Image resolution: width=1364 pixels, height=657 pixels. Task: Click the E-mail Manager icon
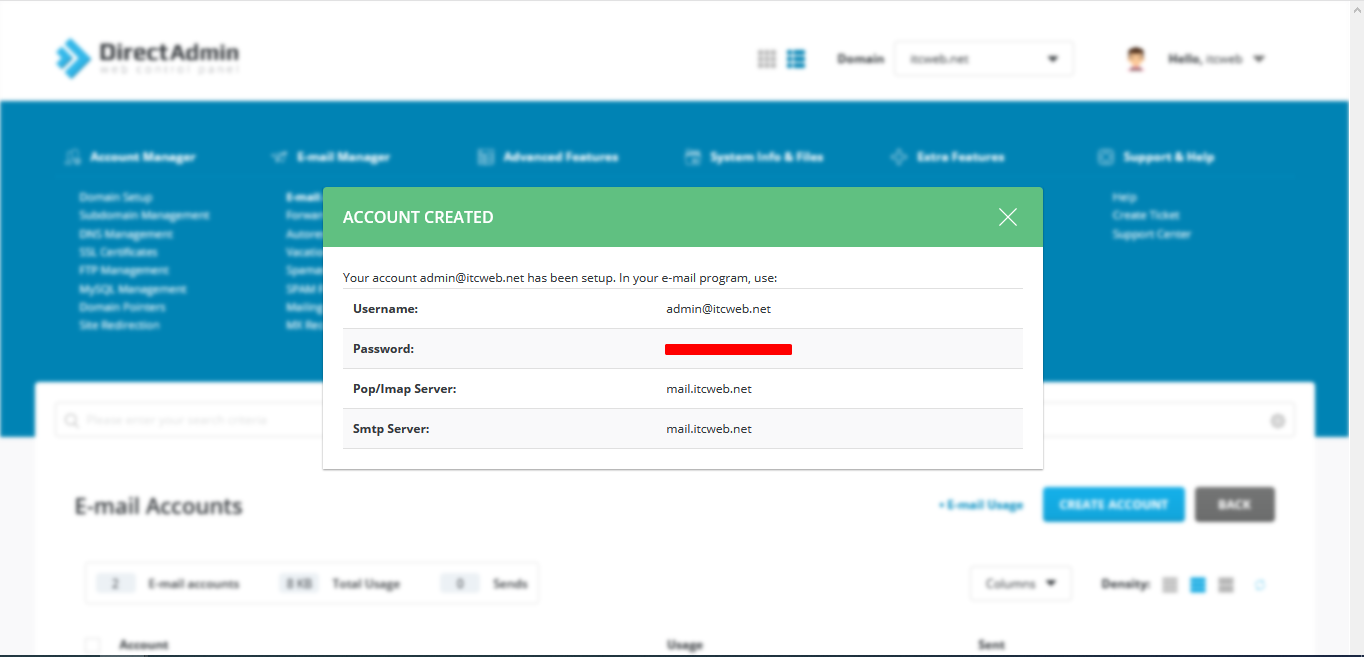pos(278,156)
